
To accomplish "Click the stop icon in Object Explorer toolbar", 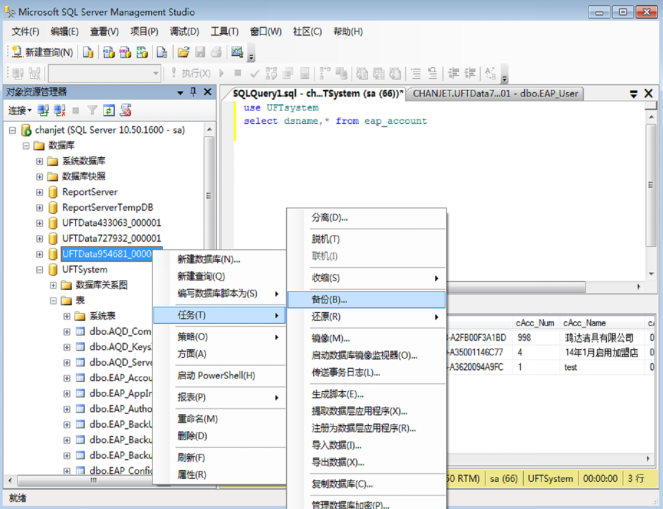I will (76, 111).
